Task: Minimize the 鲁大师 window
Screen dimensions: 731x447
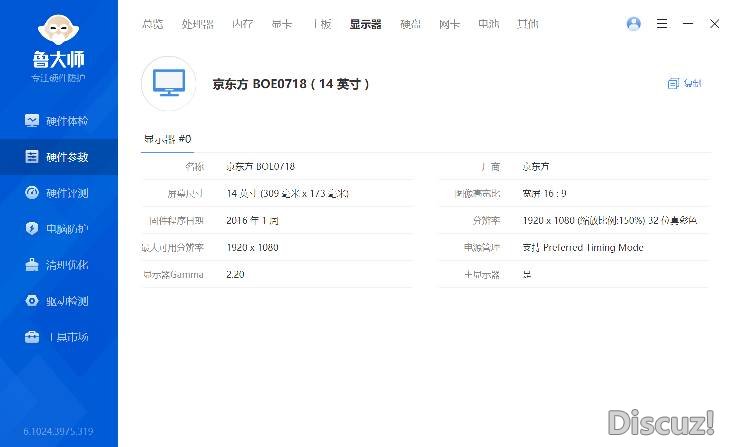Action: tap(688, 24)
